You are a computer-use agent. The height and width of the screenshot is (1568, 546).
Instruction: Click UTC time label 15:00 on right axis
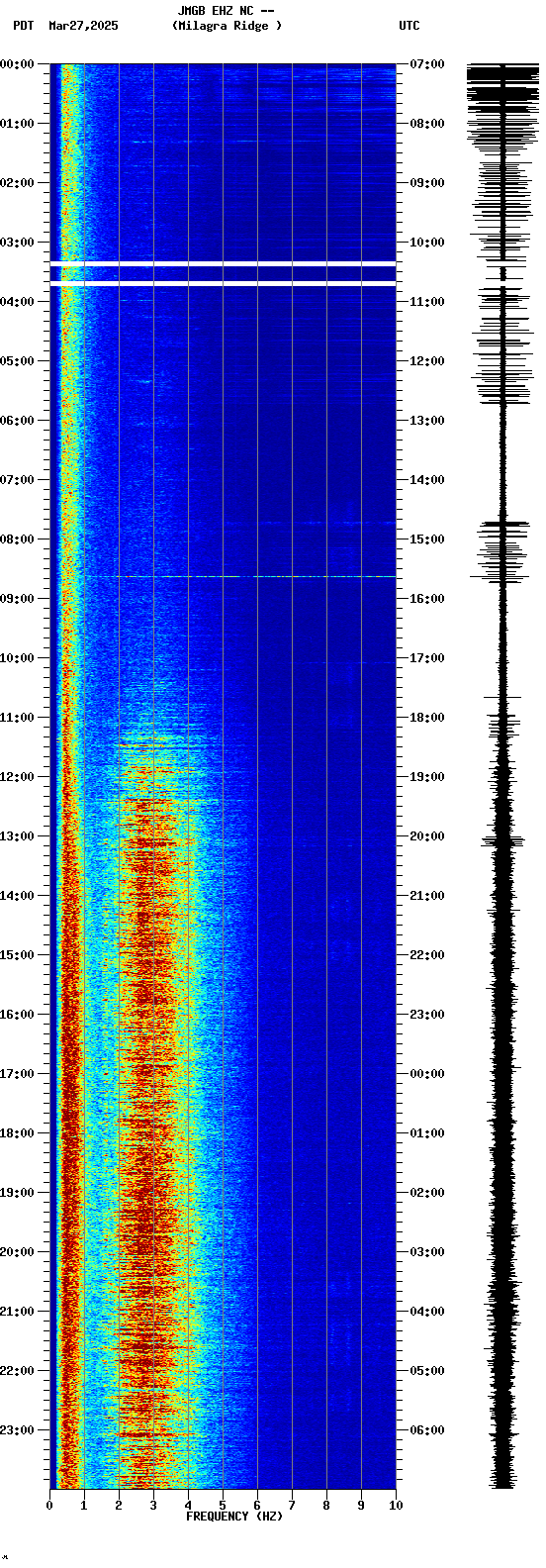(x=427, y=539)
